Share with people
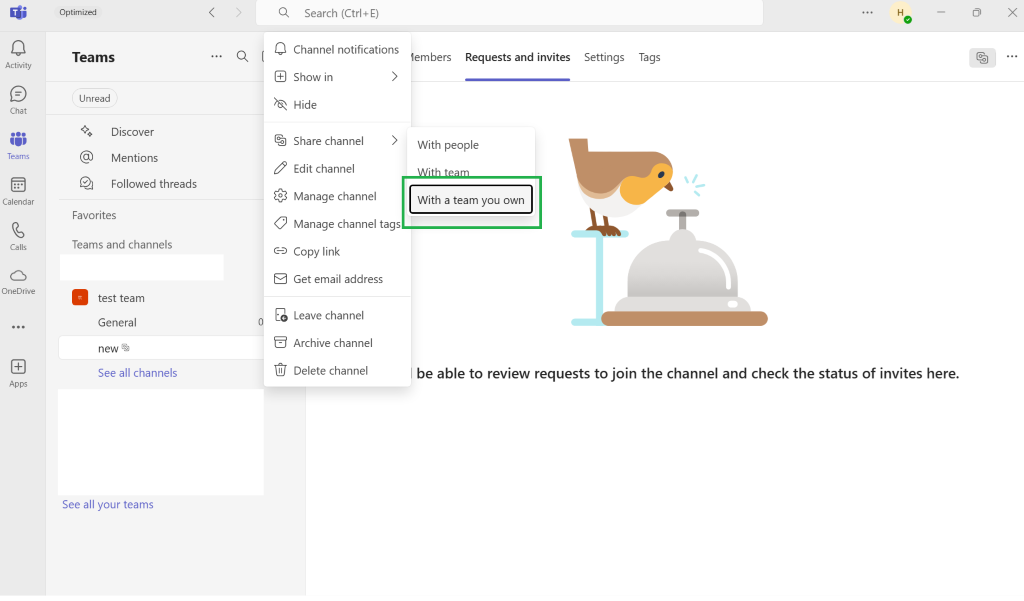The height and width of the screenshot is (601, 1024). point(471,145)
